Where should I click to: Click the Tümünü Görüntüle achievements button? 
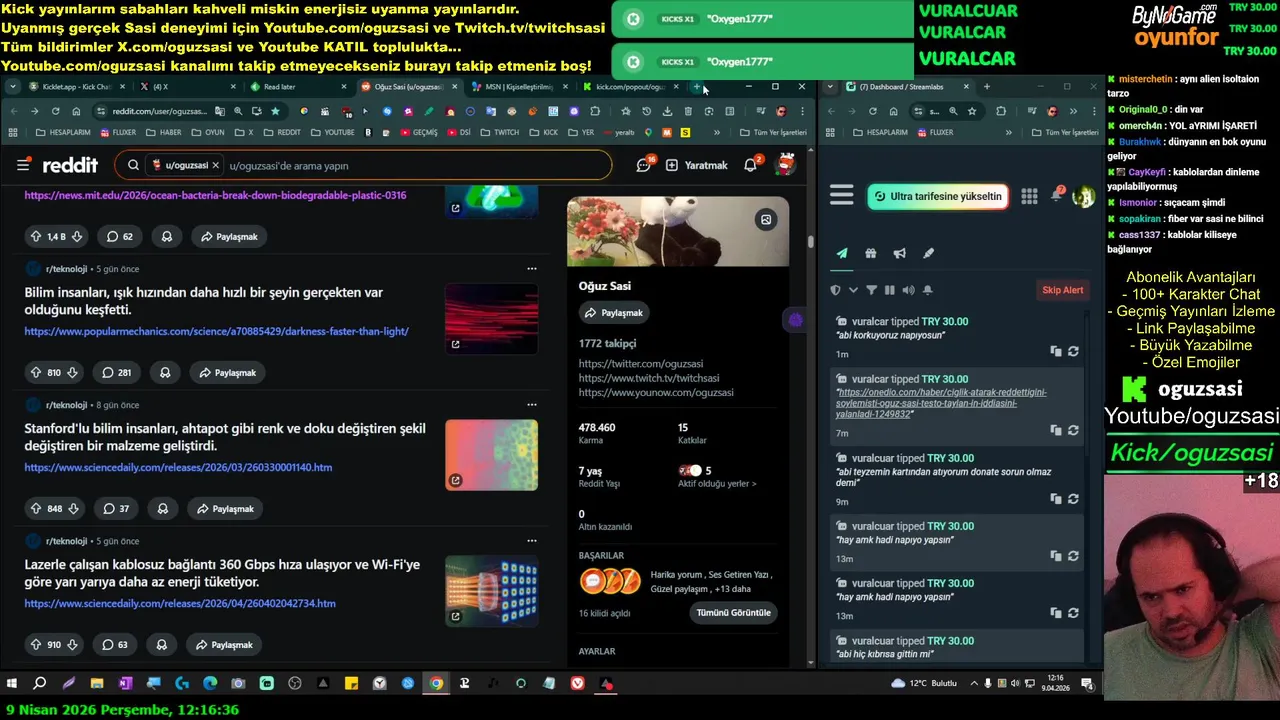tap(735, 613)
